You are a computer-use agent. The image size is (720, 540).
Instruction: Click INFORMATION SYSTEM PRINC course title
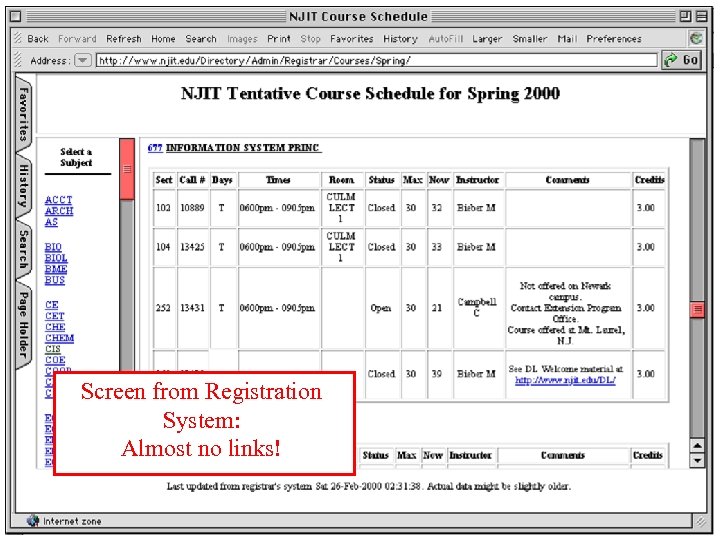tap(243, 148)
